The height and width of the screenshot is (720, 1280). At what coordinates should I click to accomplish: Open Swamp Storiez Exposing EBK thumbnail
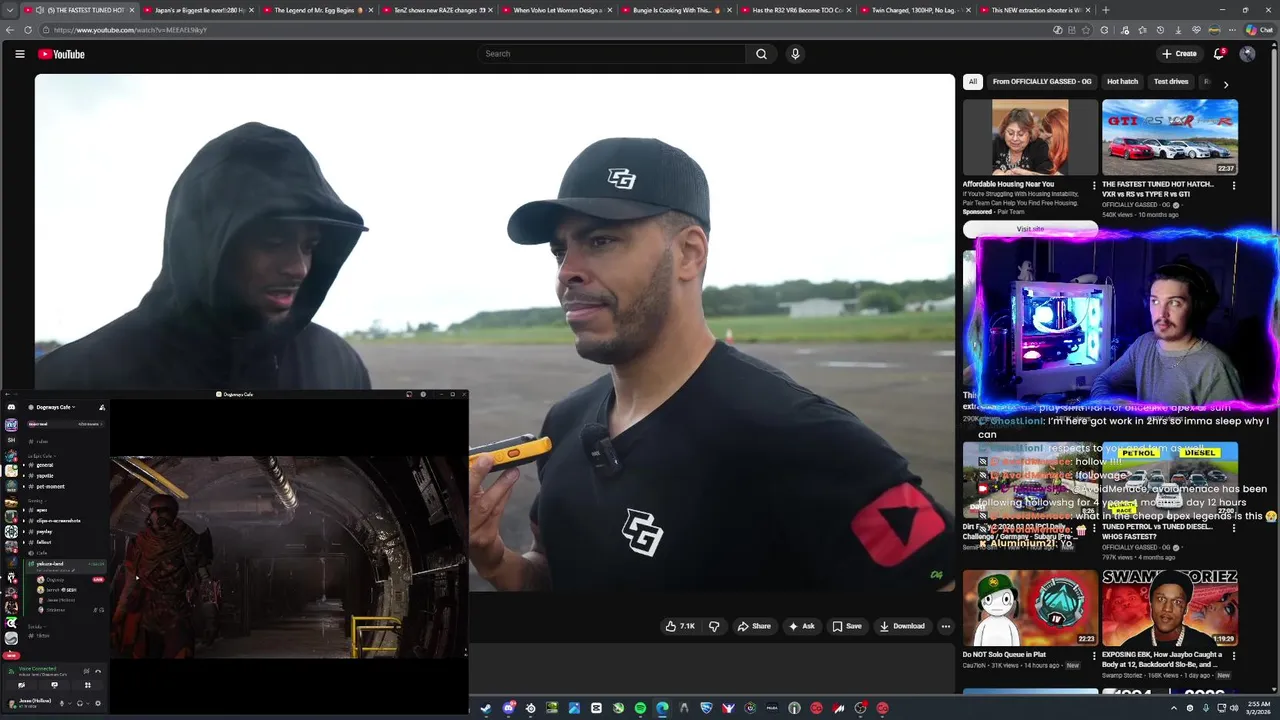(1169, 608)
